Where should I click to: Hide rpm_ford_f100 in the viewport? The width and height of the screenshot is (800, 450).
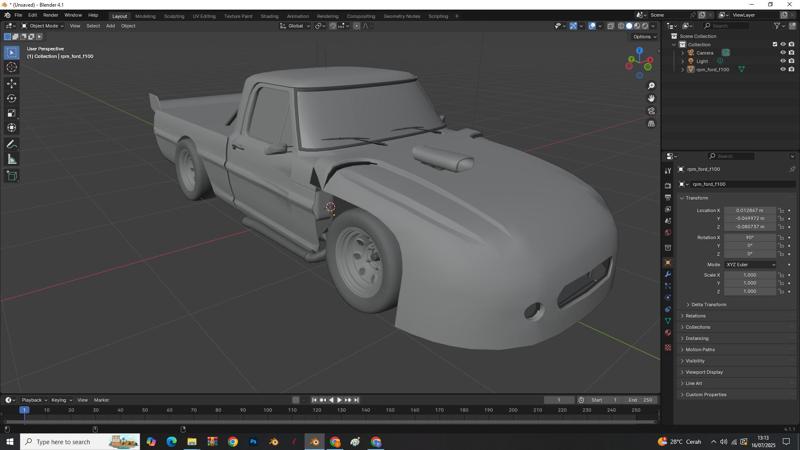783,70
